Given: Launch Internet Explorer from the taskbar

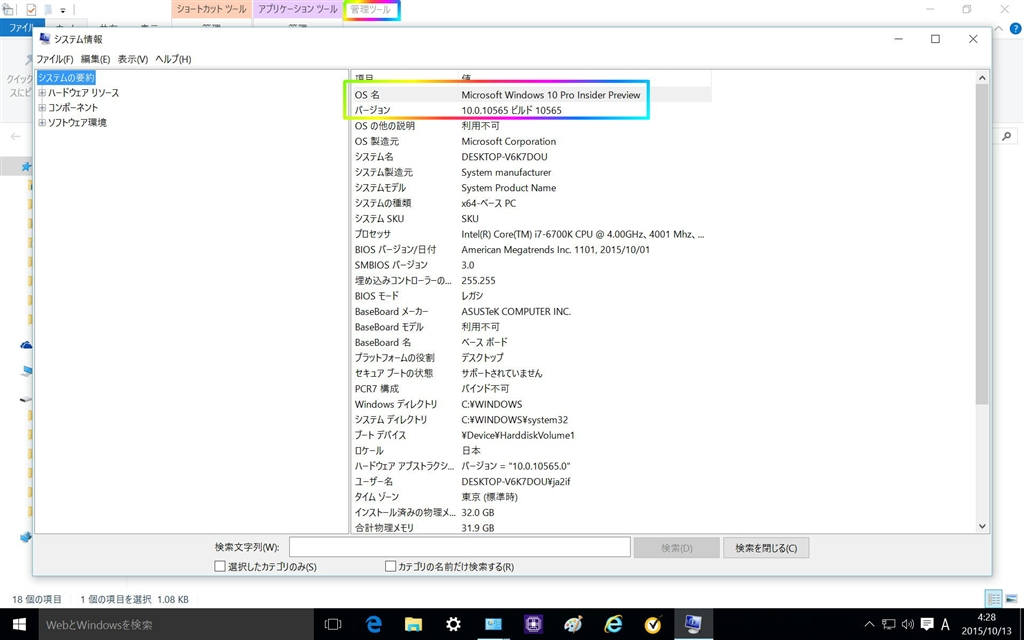Looking at the screenshot, I should click(x=613, y=624).
